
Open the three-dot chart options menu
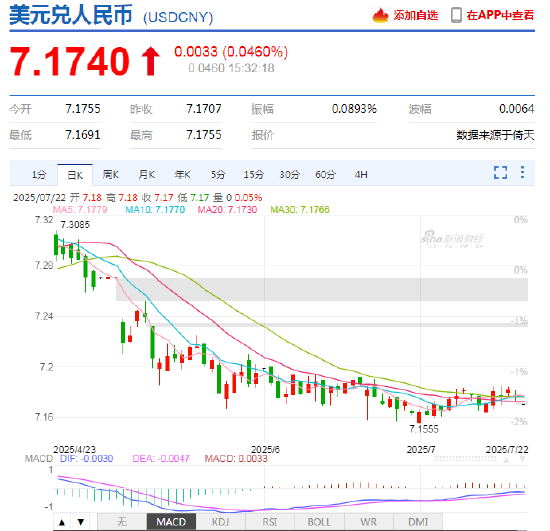[522, 172]
